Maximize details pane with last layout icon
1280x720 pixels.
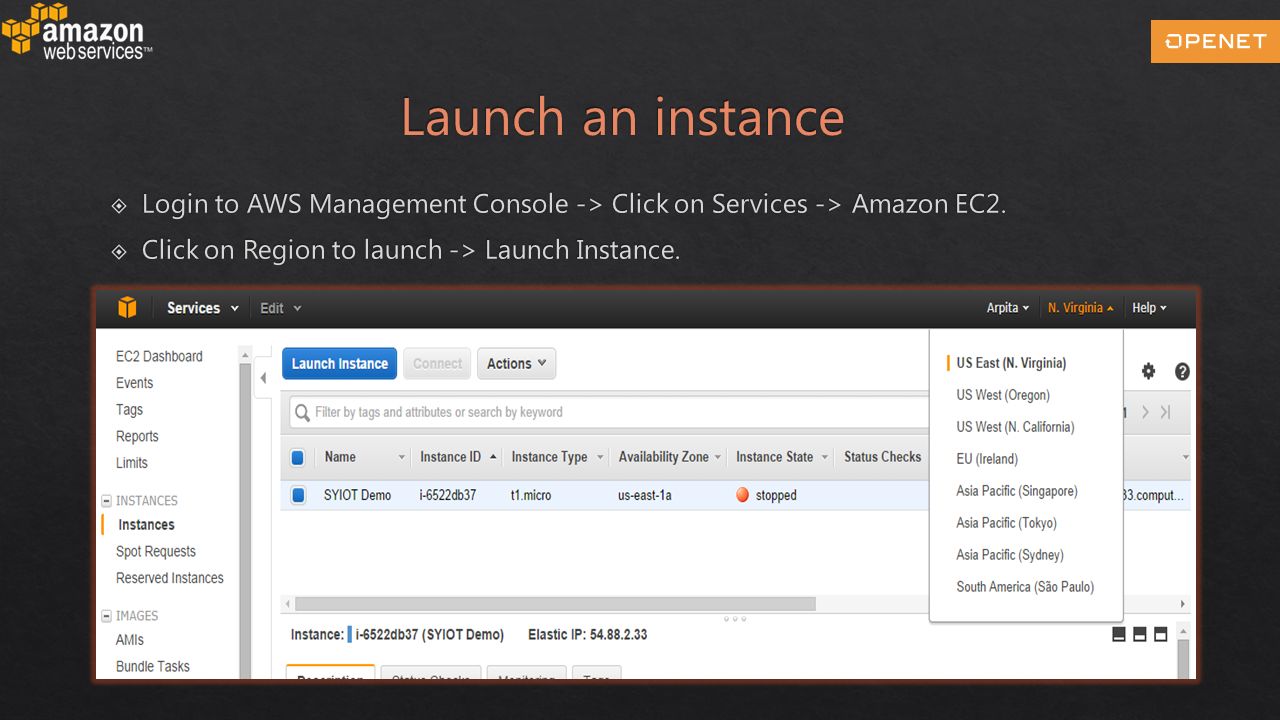[1161, 635]
